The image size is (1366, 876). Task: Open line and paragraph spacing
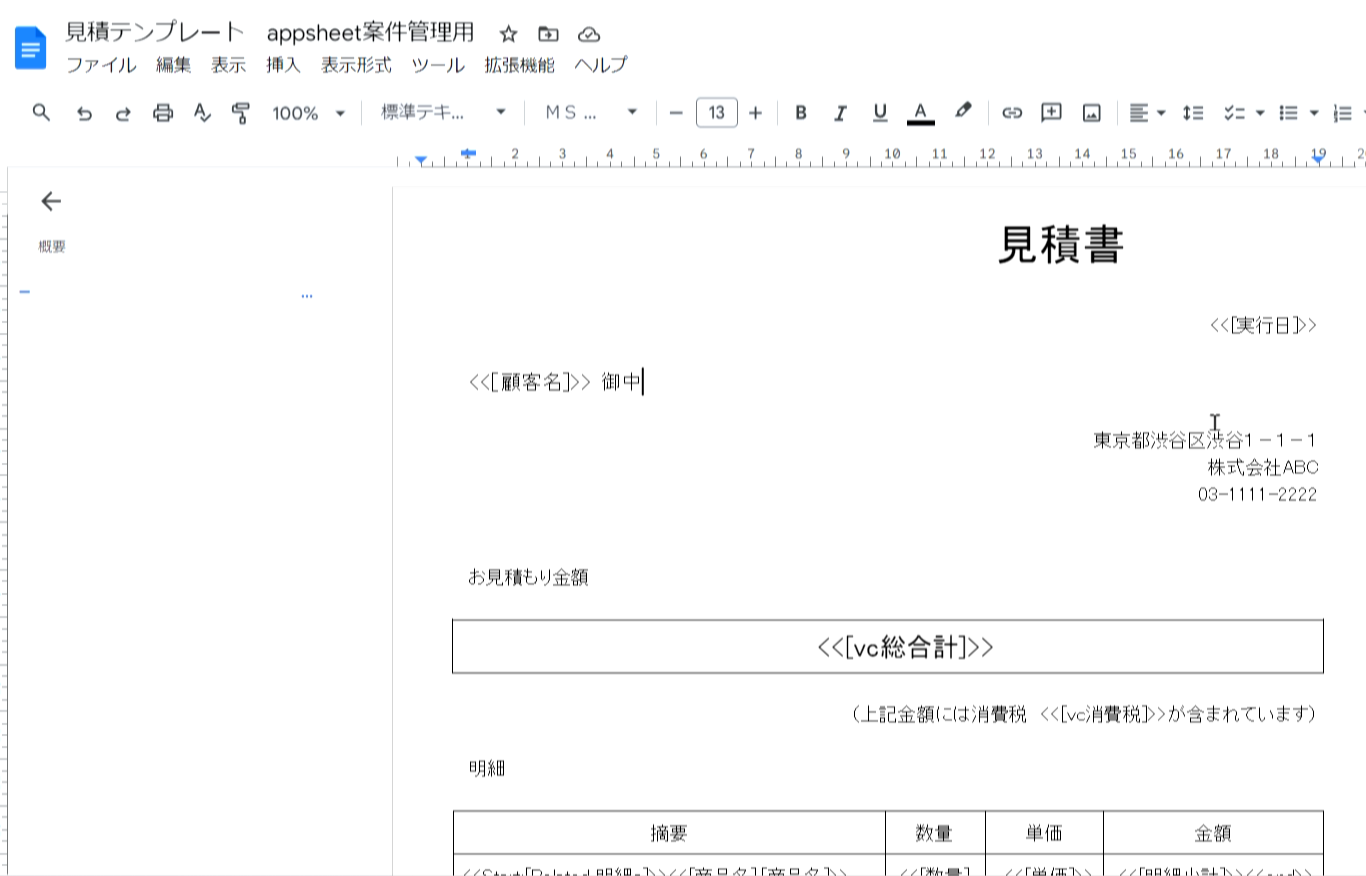click(1192, 113)
